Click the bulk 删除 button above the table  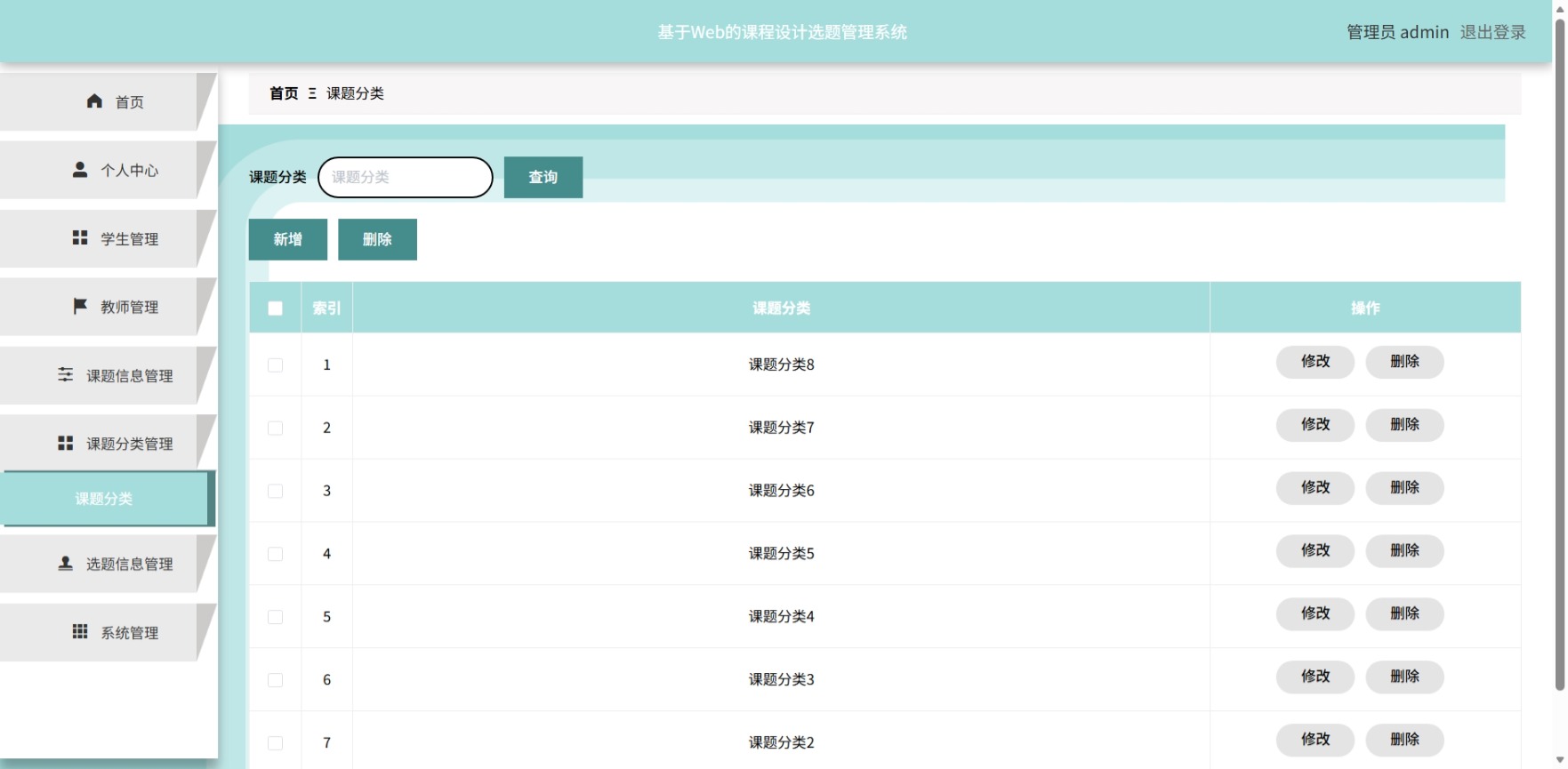[377, 239]
